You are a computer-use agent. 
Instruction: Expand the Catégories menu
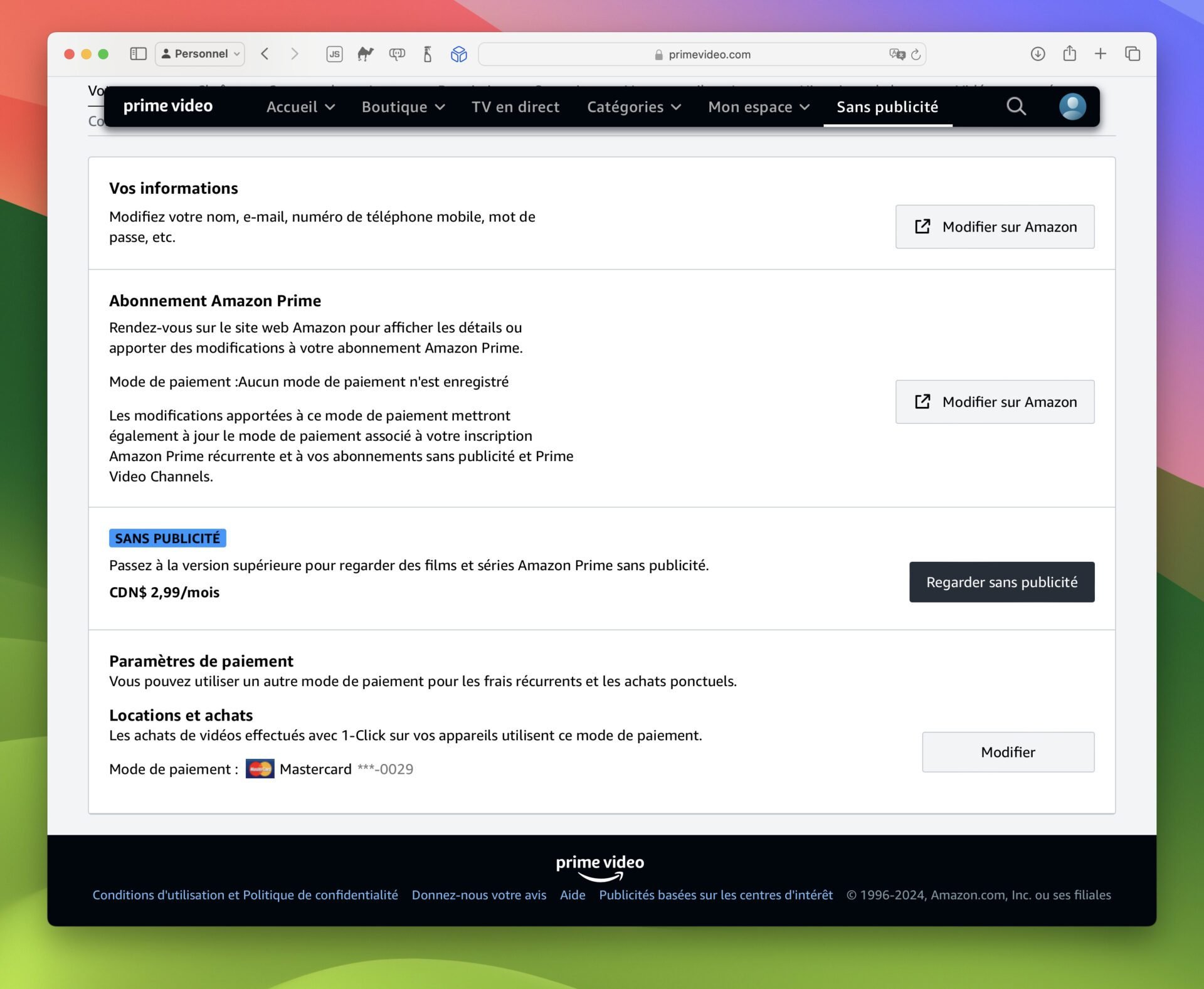pos(634,107)
